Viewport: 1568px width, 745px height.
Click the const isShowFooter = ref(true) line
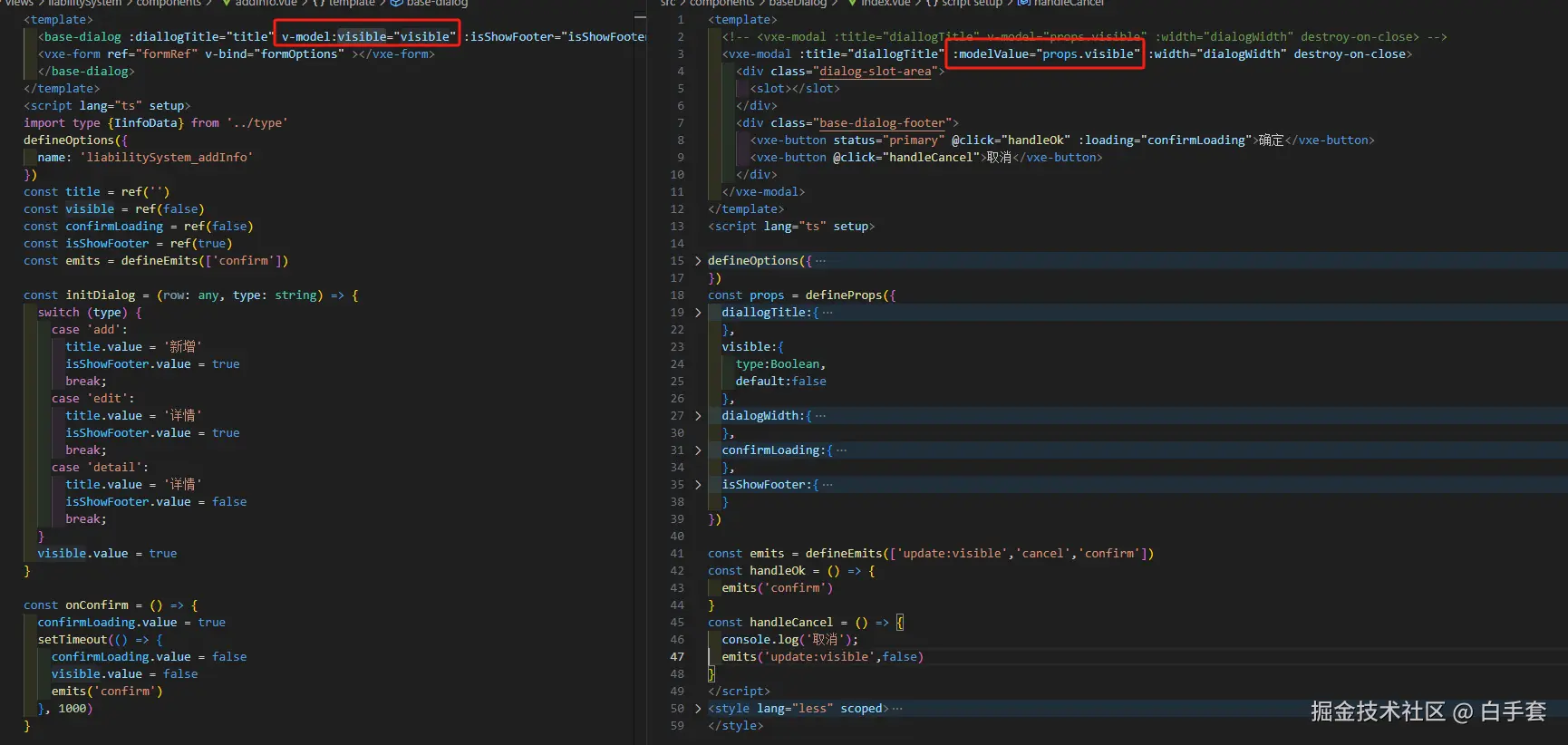click(x=128, y=244)
